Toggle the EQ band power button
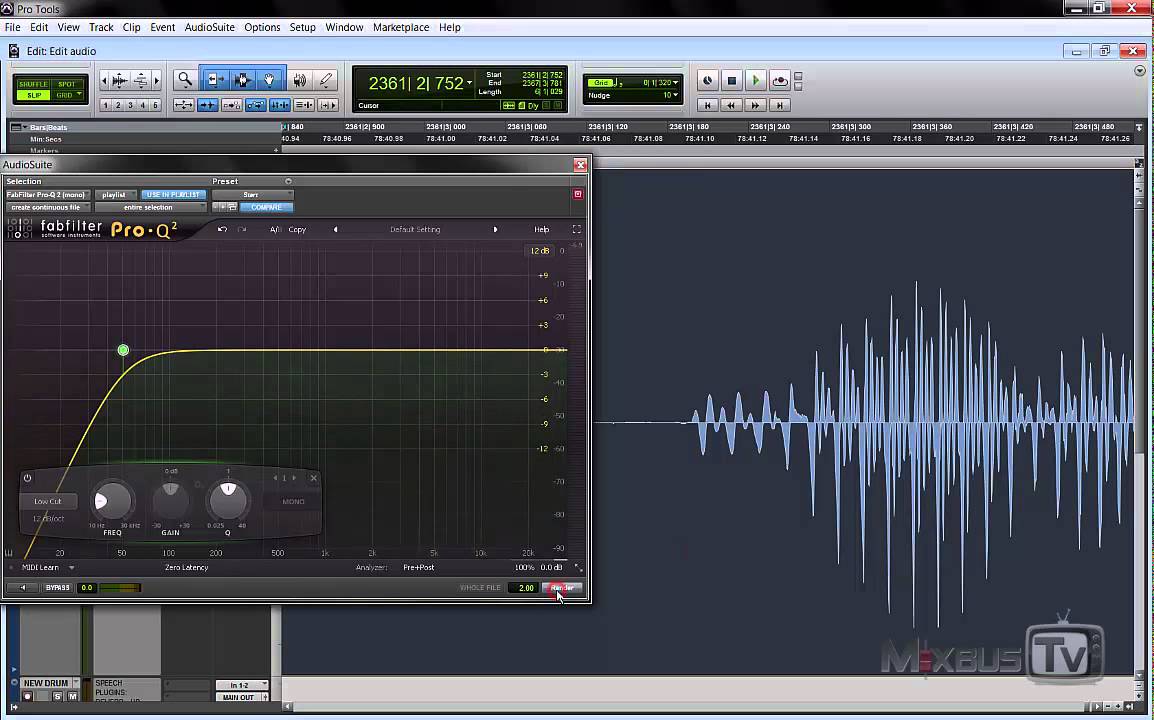The height and width of the screenshot is (720, 1154). [27, 478]
